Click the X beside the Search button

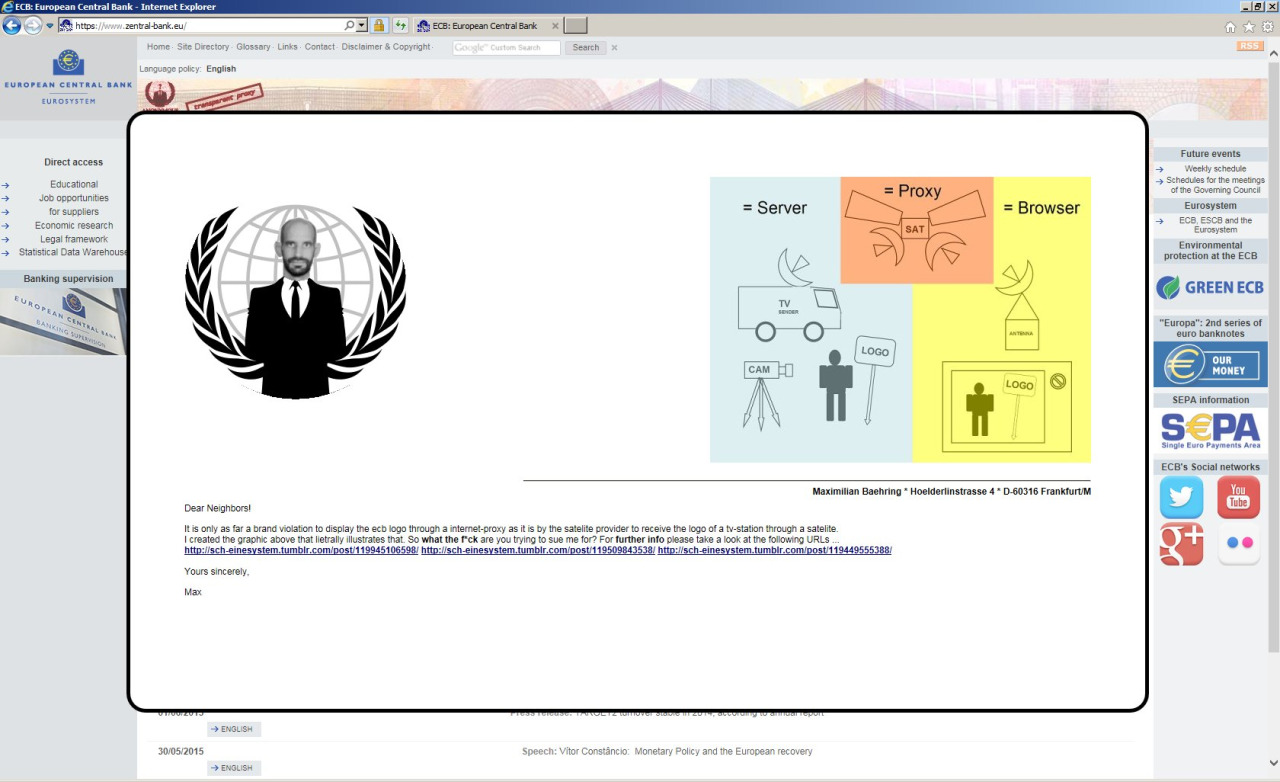pyautogui.click(x=614, y=47)
